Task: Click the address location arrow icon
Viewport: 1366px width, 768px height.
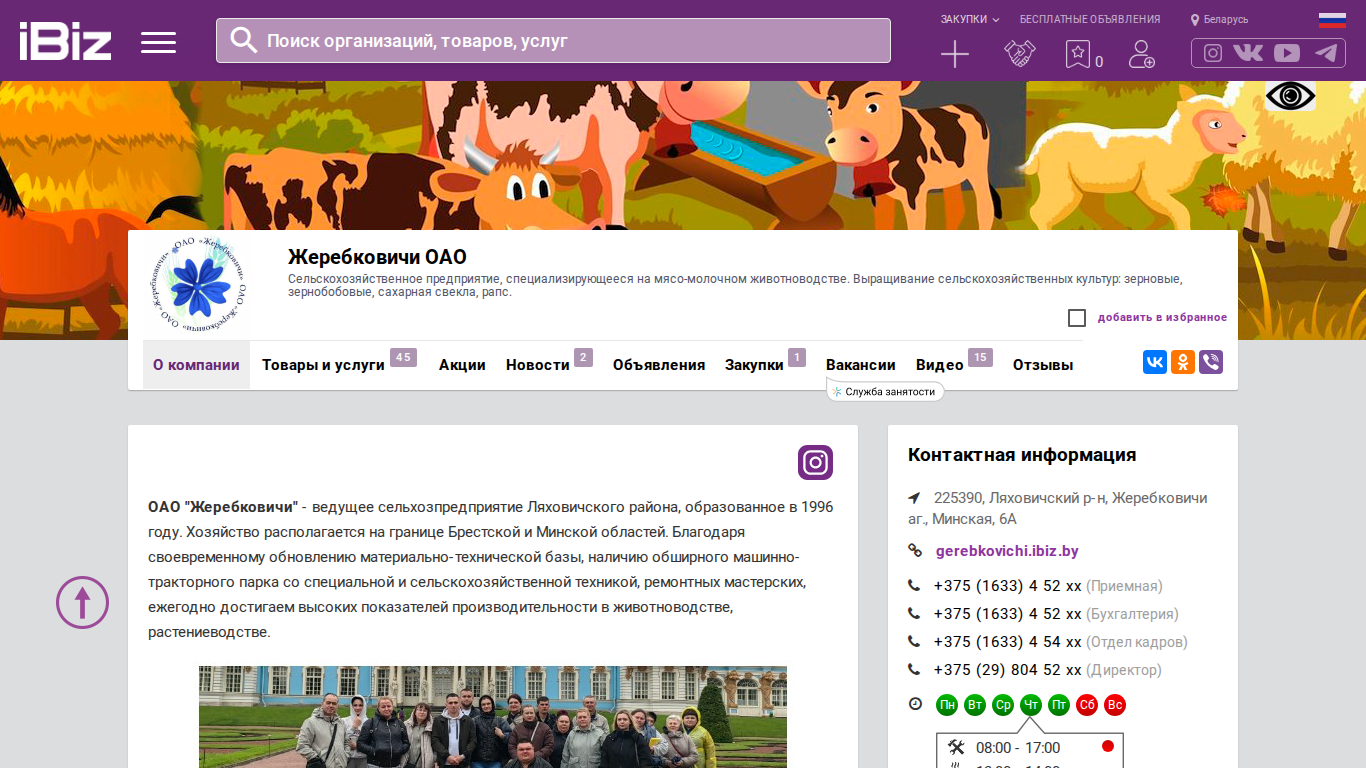Action: (914, 498)
